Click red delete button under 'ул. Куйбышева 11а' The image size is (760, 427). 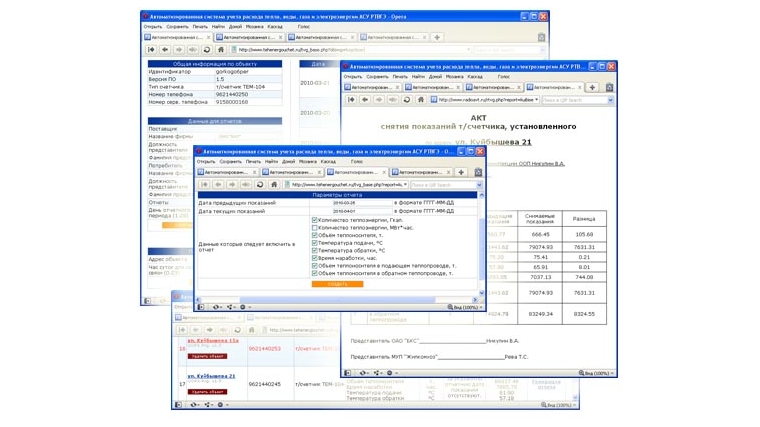click(x=207, y=356)
